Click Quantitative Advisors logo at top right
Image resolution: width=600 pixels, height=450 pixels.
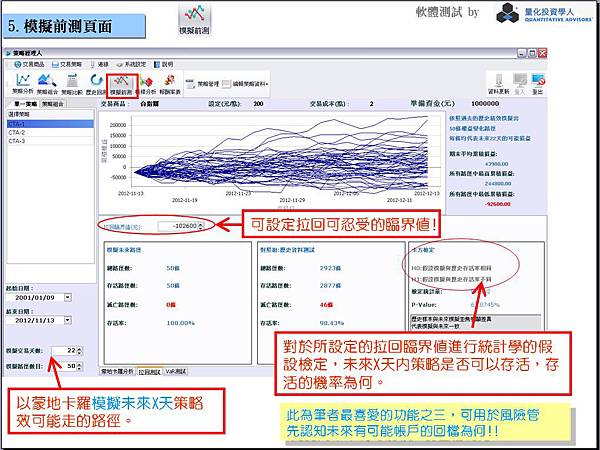click(544, 13)
